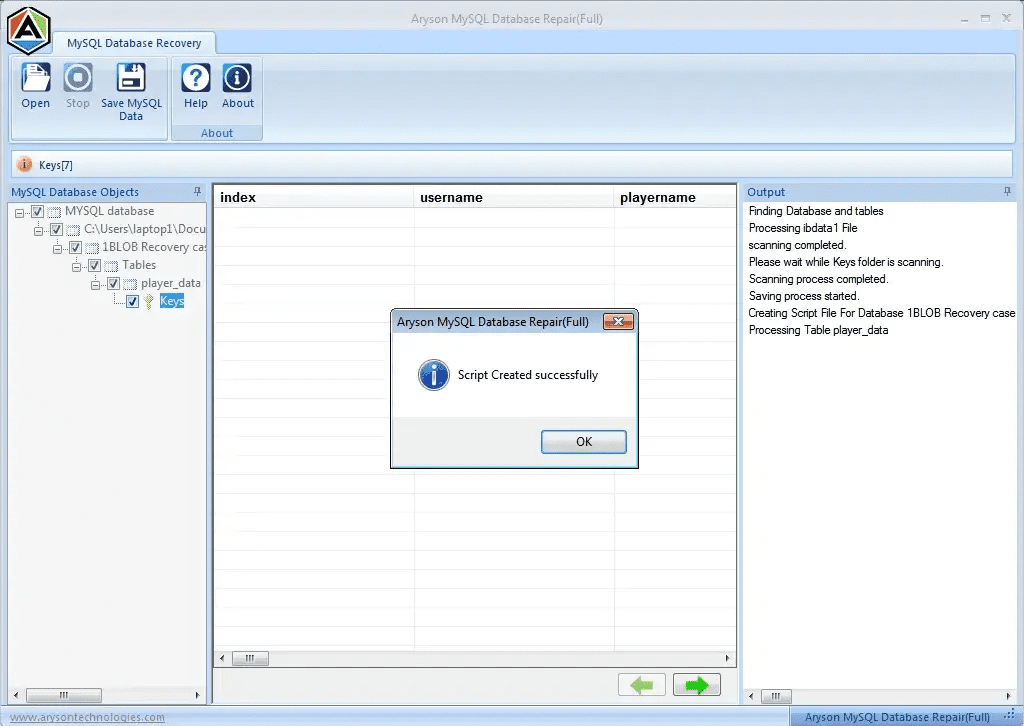Click the Keys[7] label text
The width and height of the screenshot is (1024, 726).
pyautogui.click(x=56, y=165)
